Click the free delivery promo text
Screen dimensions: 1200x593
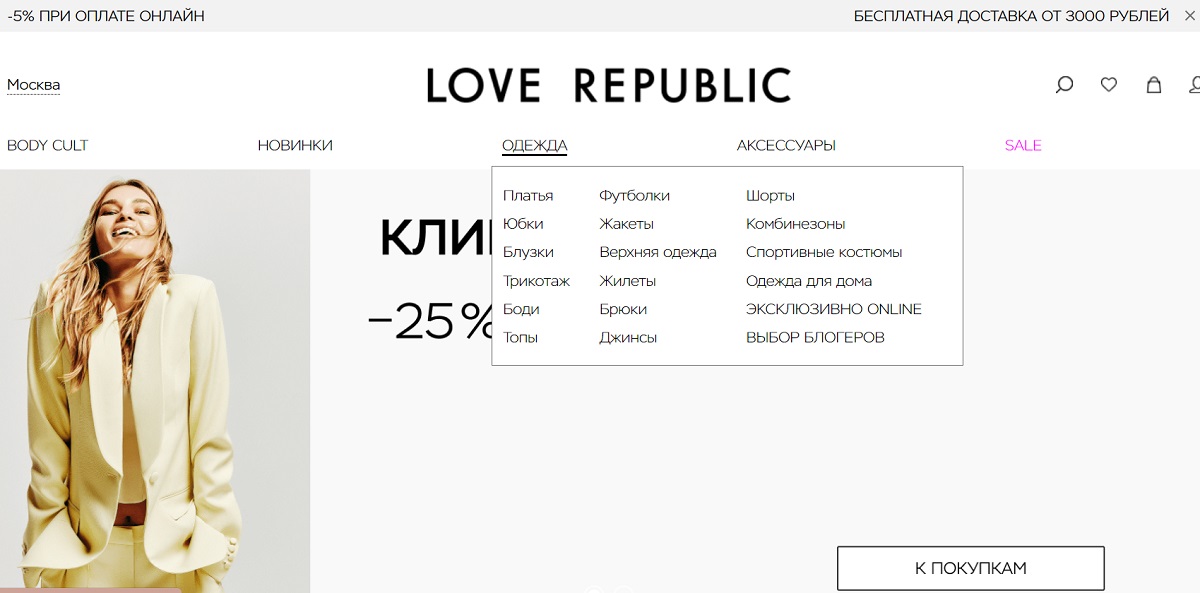coord(1011,16)
